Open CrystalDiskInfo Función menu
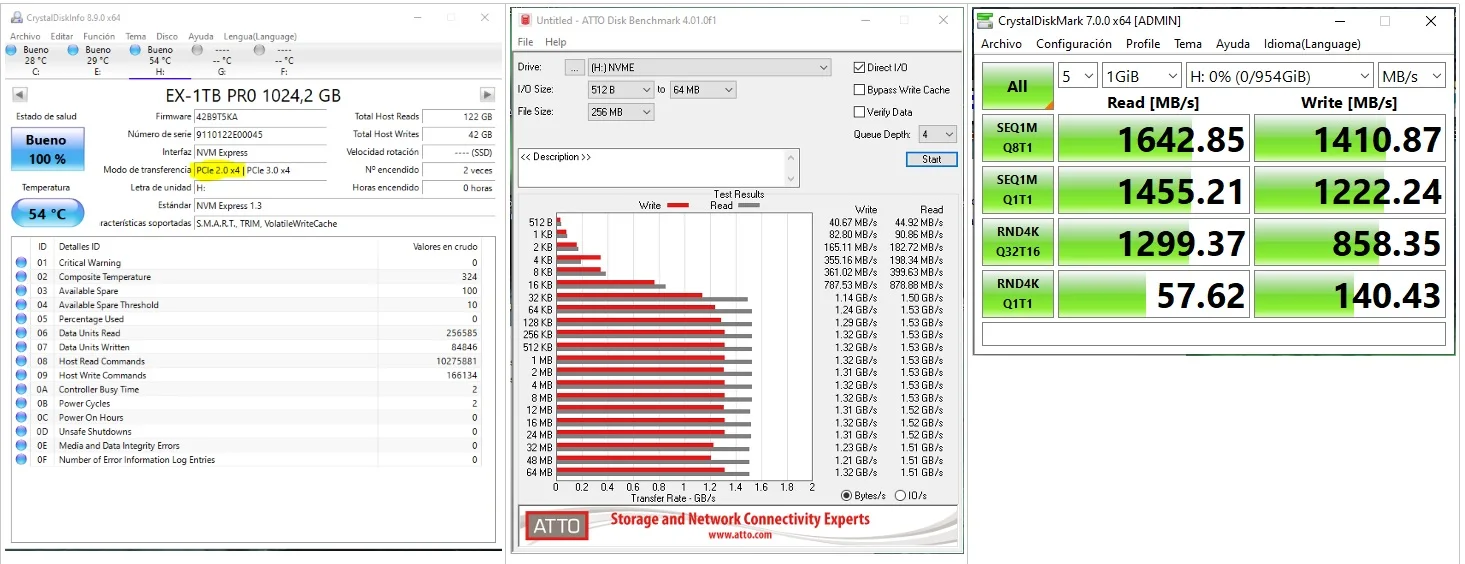The width and height of the screenshot is (1465, 564). [98, 36]
